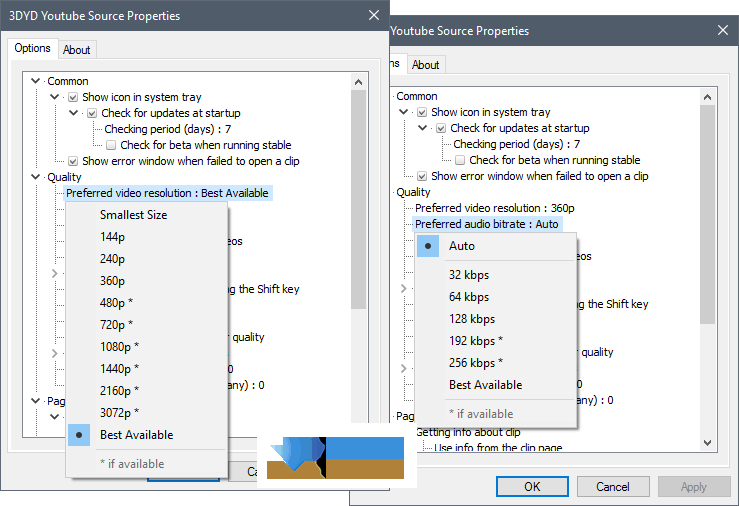Screen dimensions: 739x506
Task: Select 2160p resolution option
Action: click(x=147, y=391)
